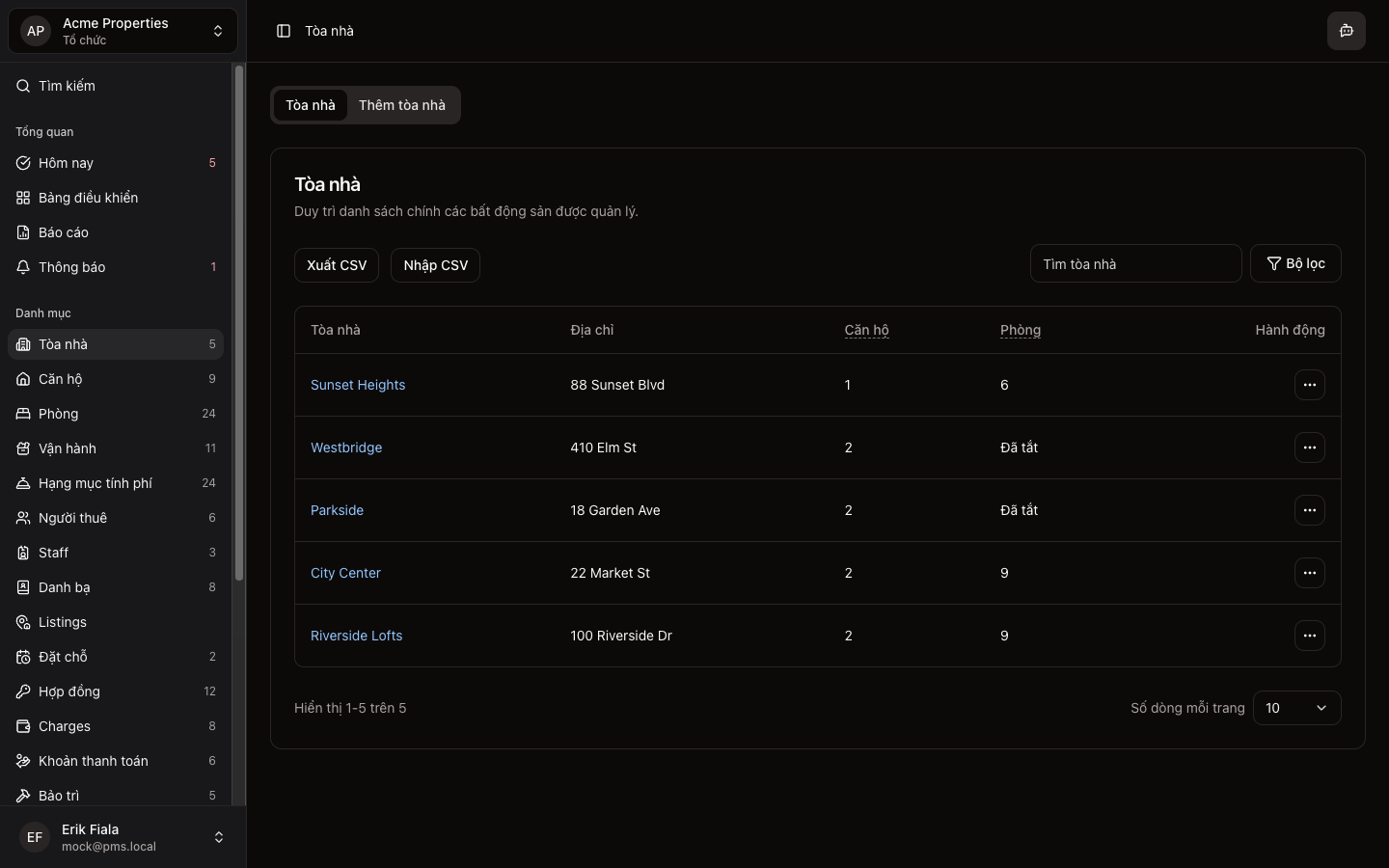
Task: Open actions menu for Riverside Lofts row
Action: tap(1309, 636)
